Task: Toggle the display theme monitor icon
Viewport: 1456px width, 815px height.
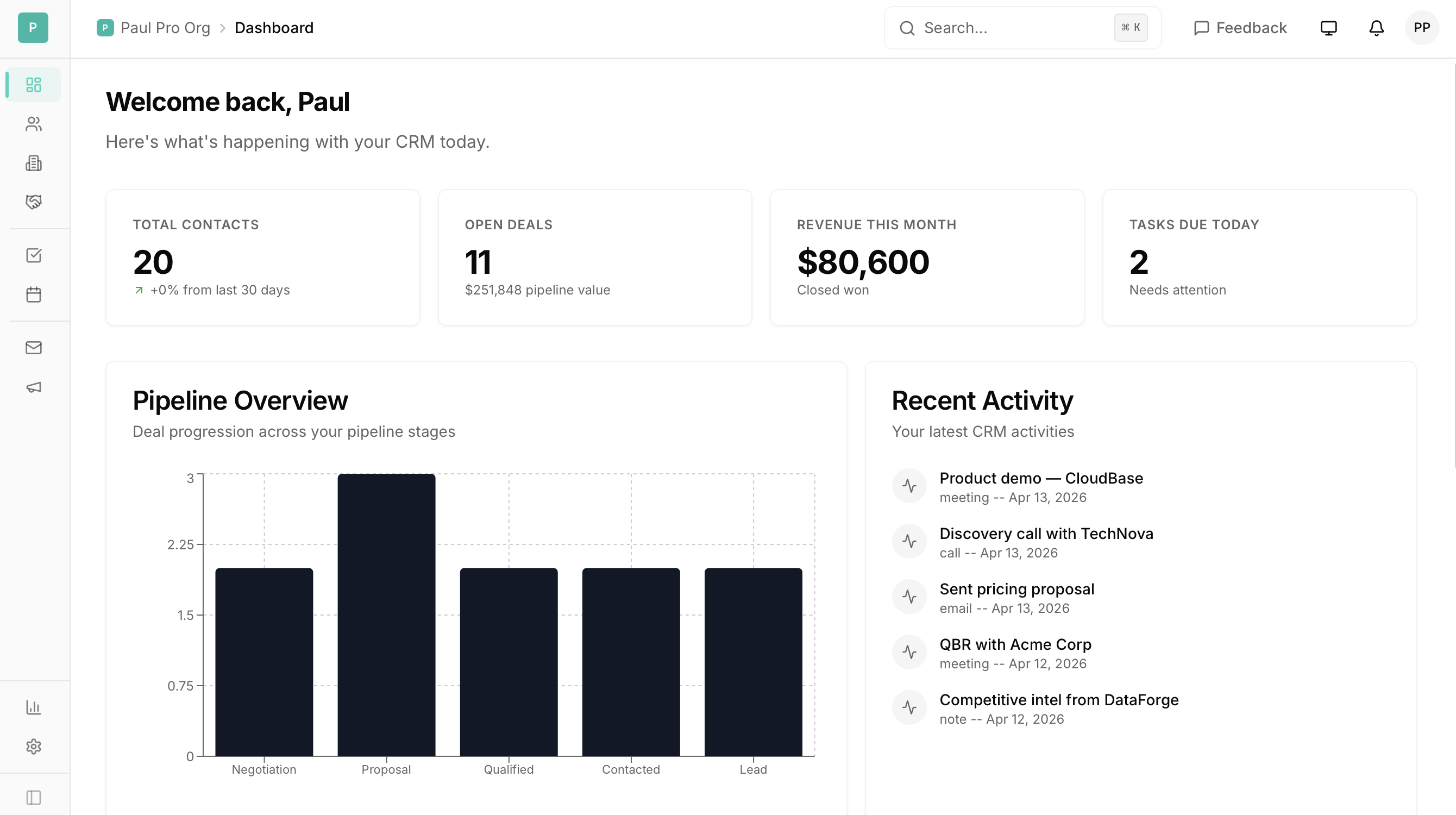Action: (x=1328, y=28)
